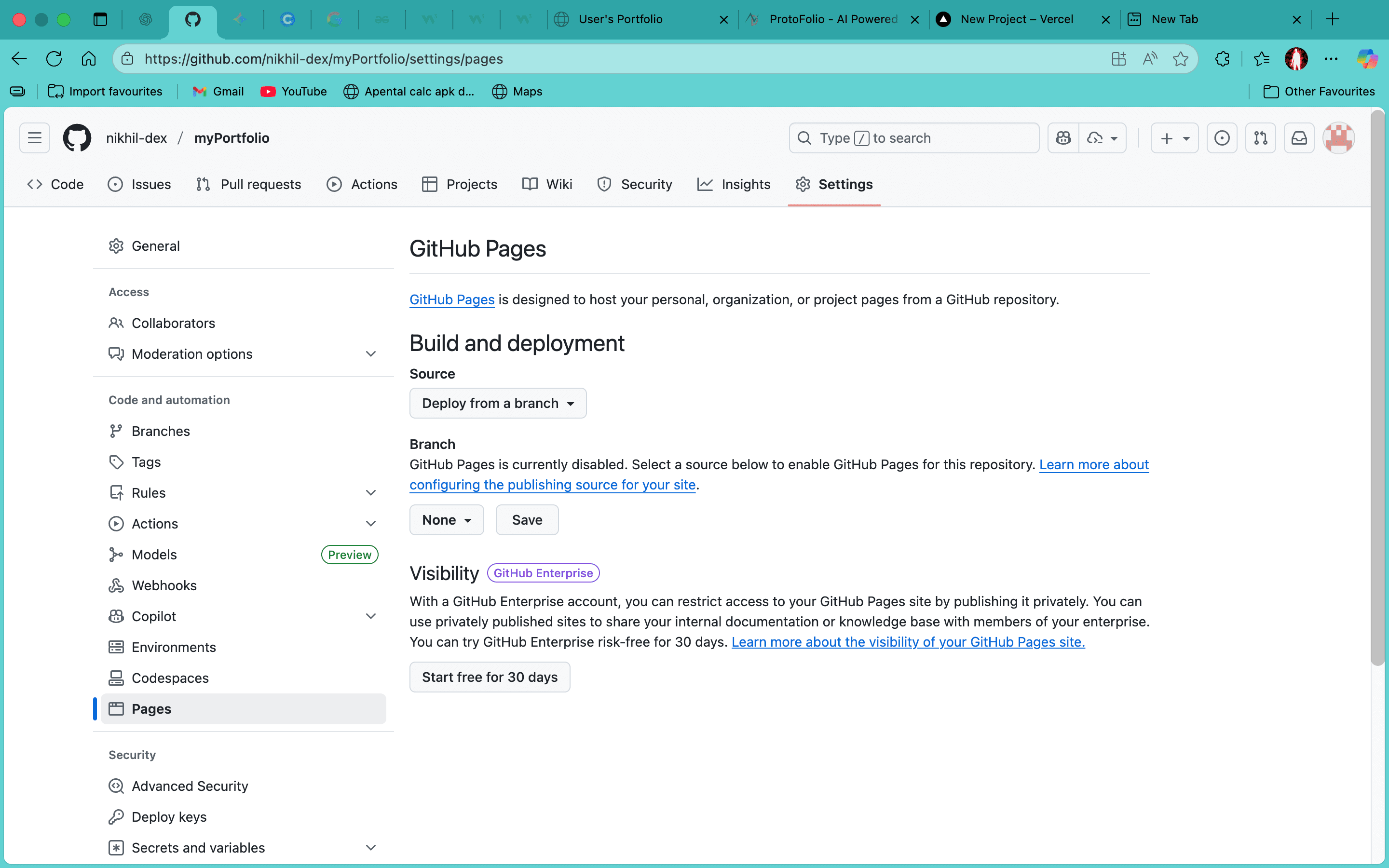The height and width of the screenshot is (868, 1389).
Task: Open browser settings and more menu
Action: (1331, 58)
